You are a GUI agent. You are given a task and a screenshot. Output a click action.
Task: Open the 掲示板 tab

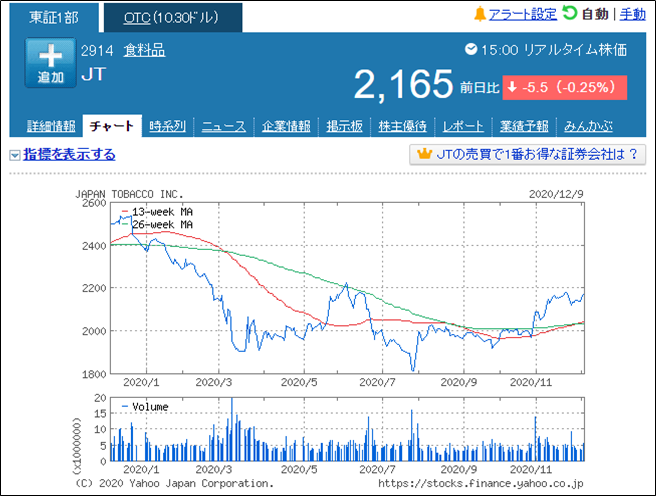344,126
